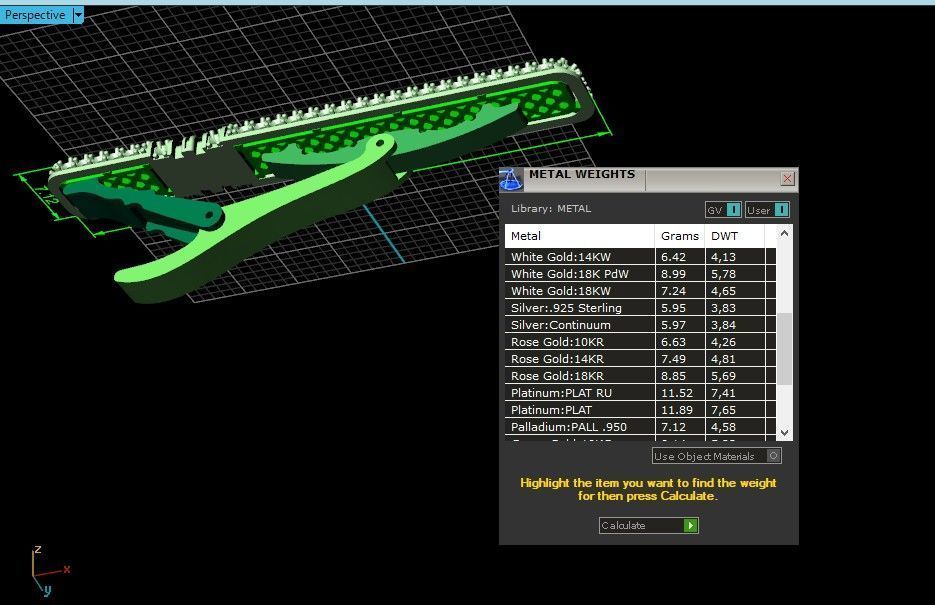The height and width of the screenshot is (605, 935).
Task: Select Silver:Continuum row
Action: (640, 325)
